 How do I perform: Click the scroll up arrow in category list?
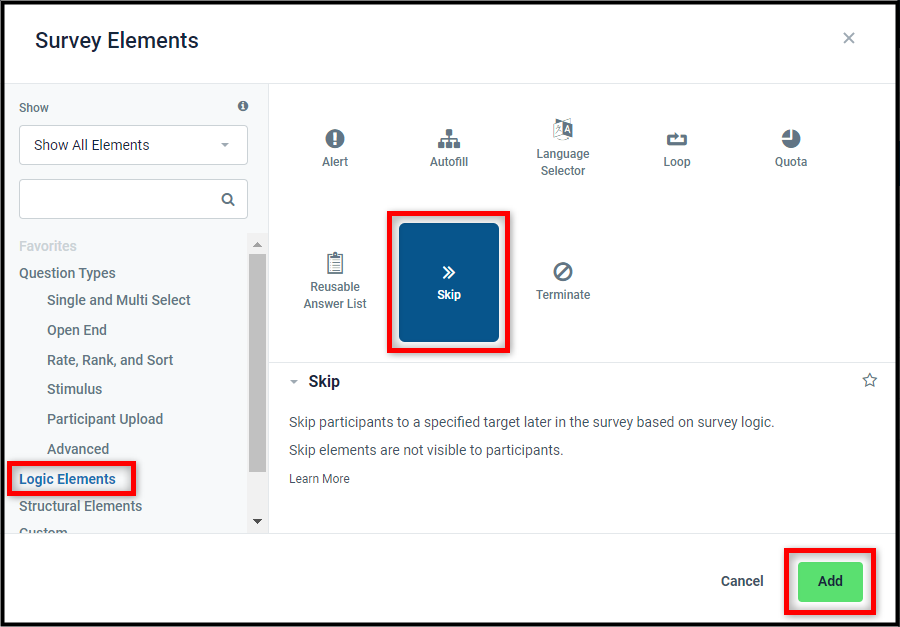point(257,245)
